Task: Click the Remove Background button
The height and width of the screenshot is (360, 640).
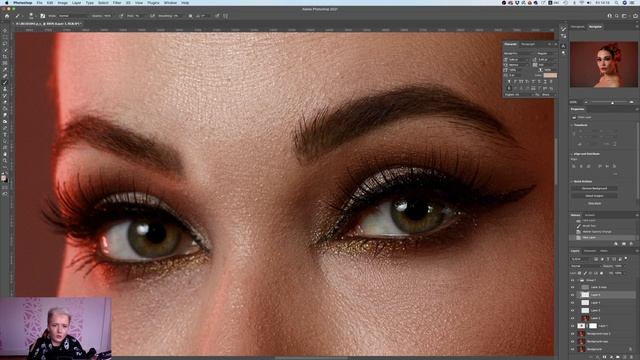Action: 594,189
